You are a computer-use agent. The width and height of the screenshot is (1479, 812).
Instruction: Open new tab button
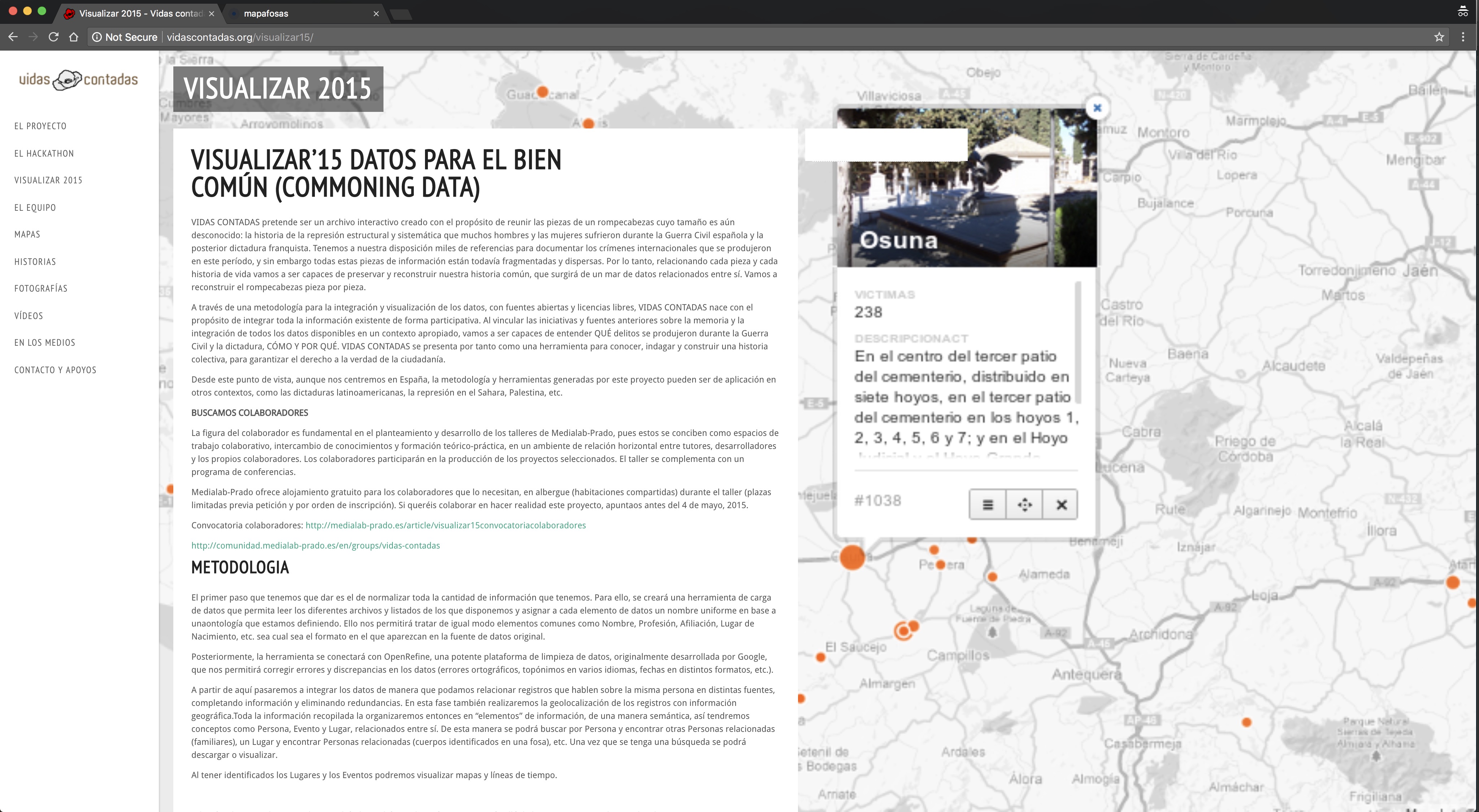401,14
